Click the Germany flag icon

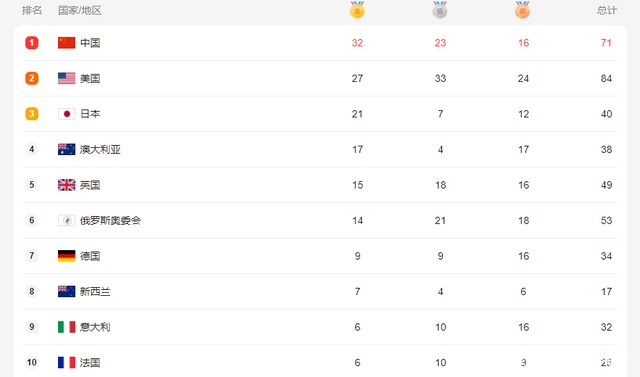click(67, 256)
